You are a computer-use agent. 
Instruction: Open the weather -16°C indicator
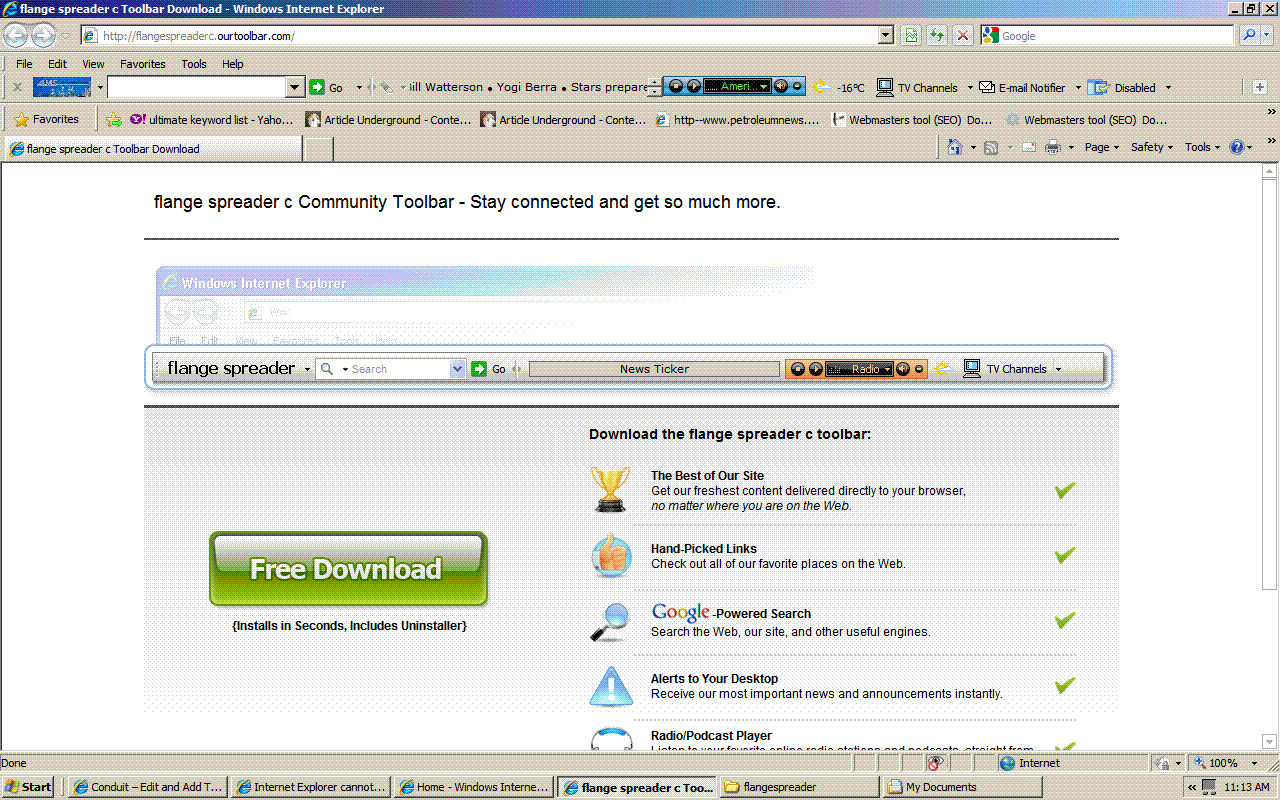tap(840, 87)
